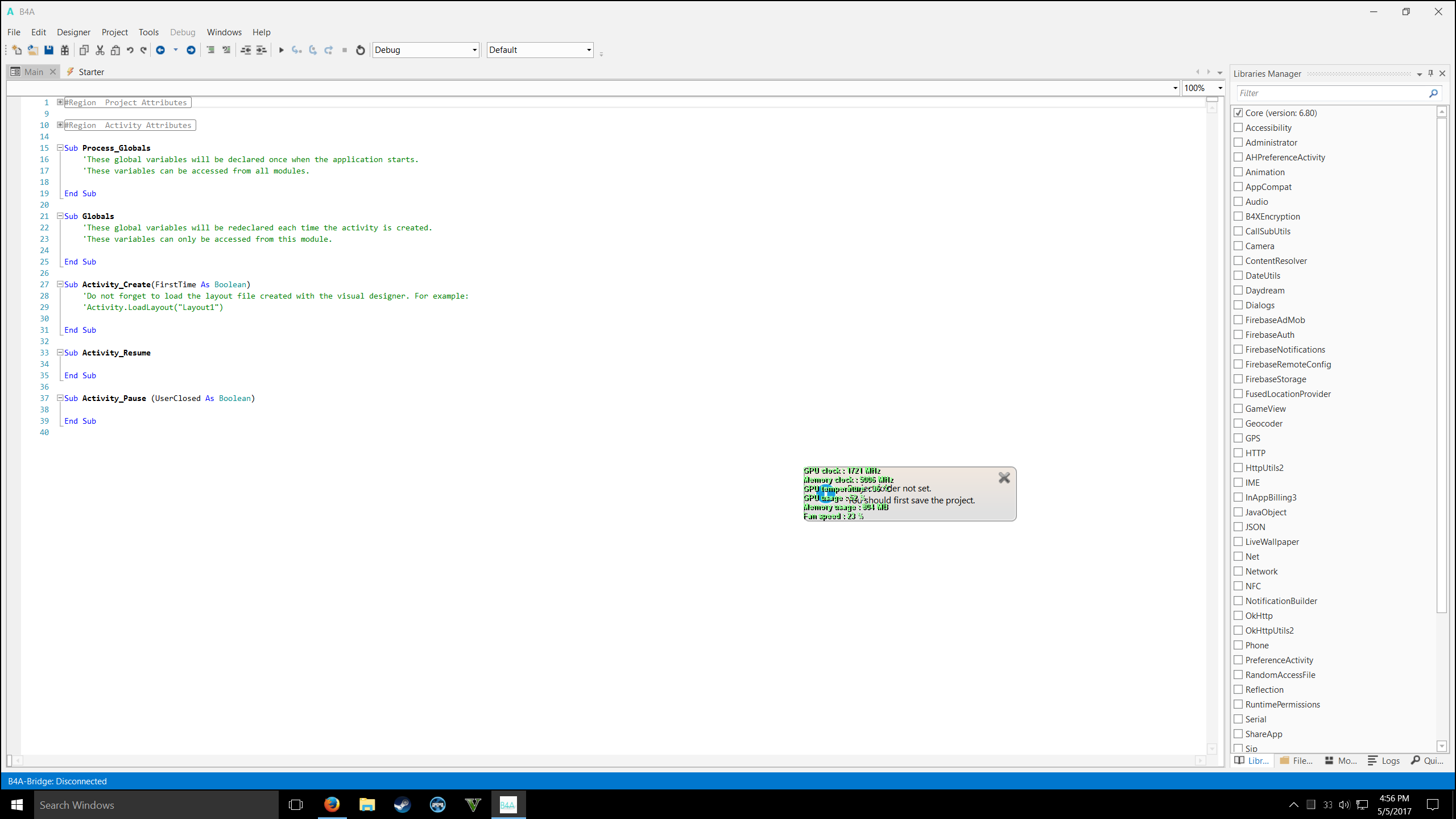Viewport: 1456px width, 819px height.
Task: Switch to the Logs panel tab
Action: pos(1384,760)
